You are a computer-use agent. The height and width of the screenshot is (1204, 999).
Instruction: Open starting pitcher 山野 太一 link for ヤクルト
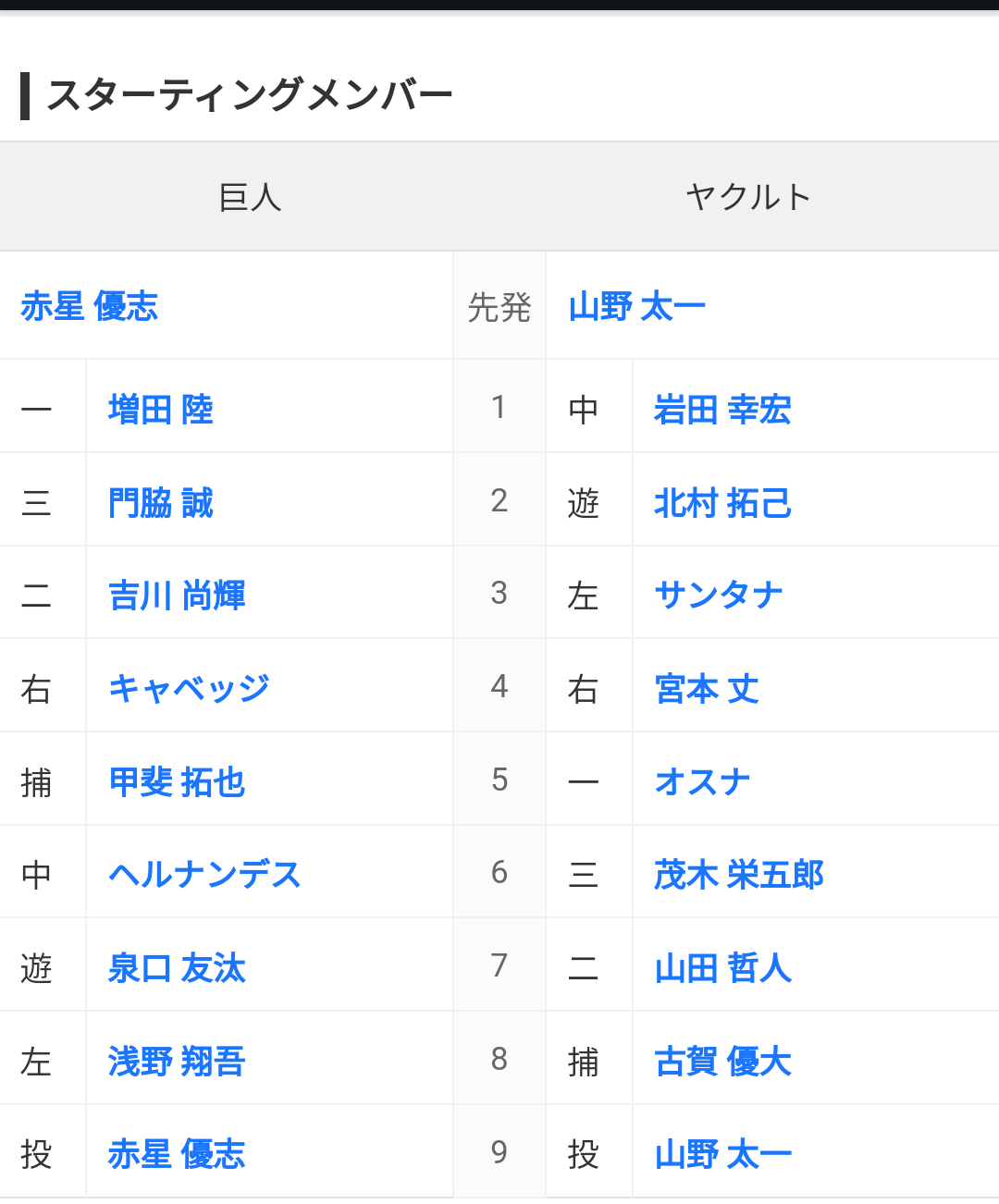point(637,306)
